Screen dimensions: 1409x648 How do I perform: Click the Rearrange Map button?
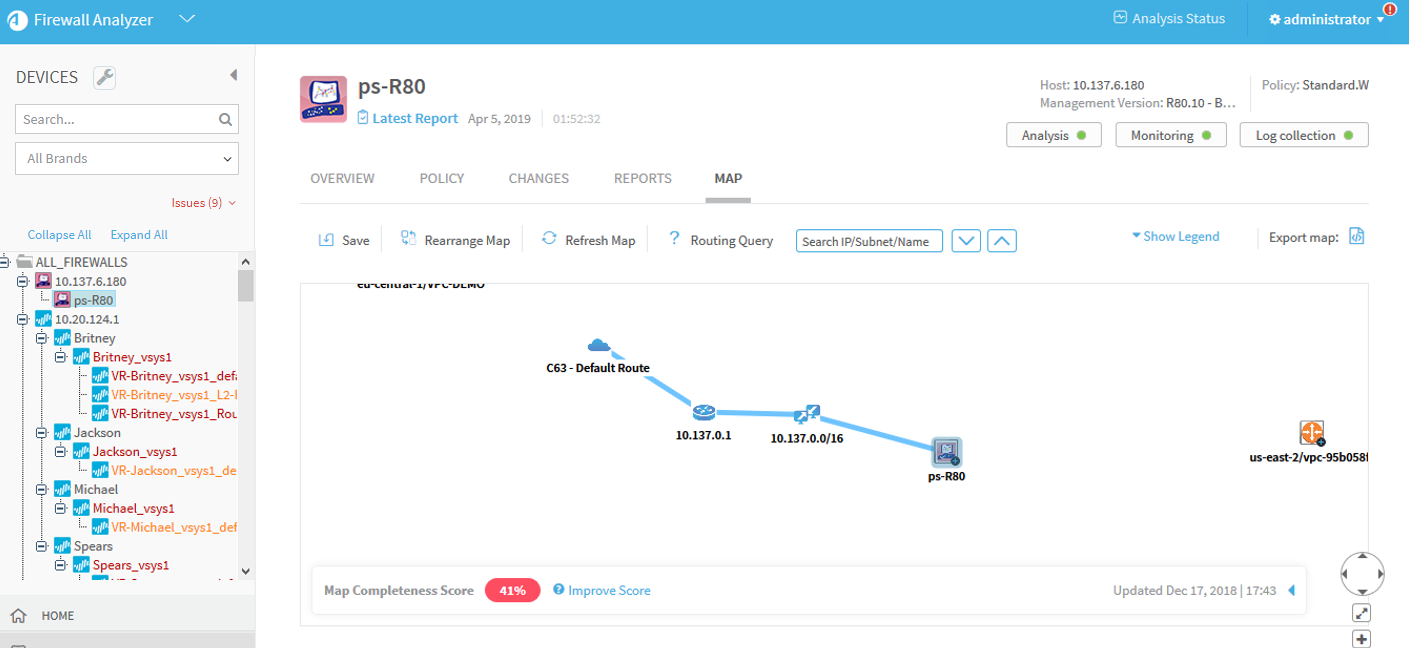coord(455,240)
